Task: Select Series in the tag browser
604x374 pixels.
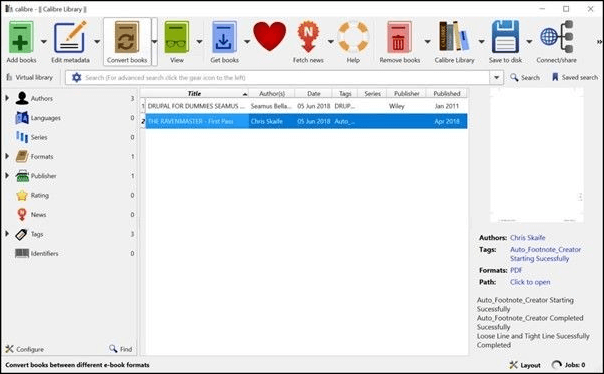Action: click(39, 137)
